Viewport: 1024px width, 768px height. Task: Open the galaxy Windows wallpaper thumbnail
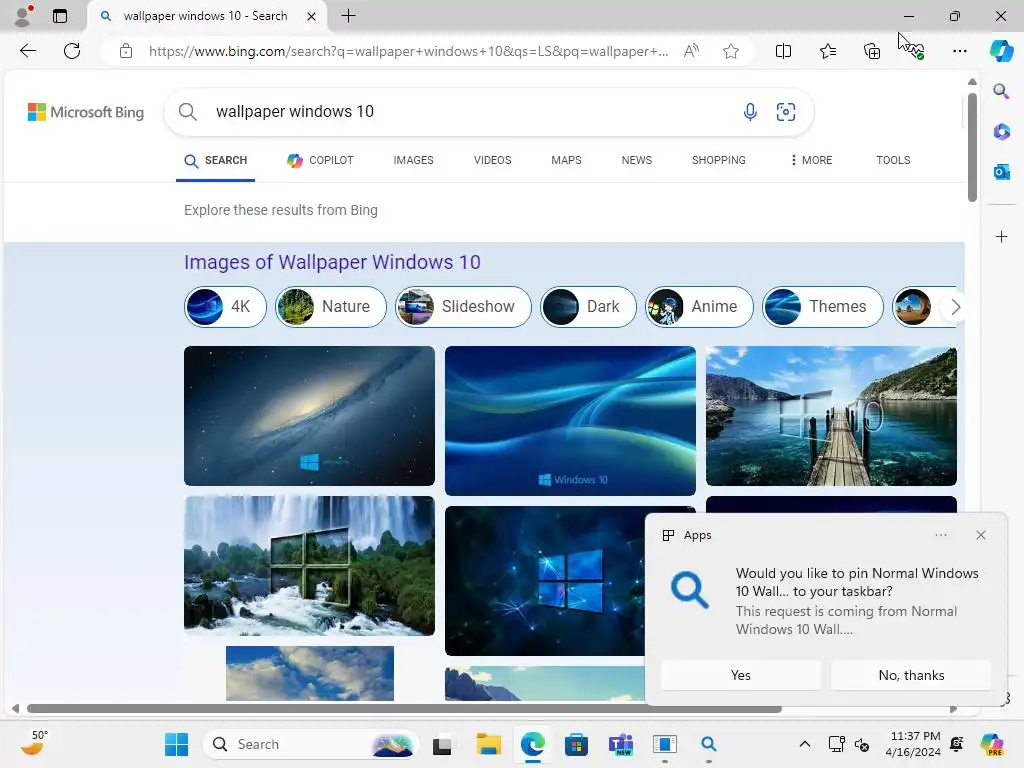pos(310,416)
